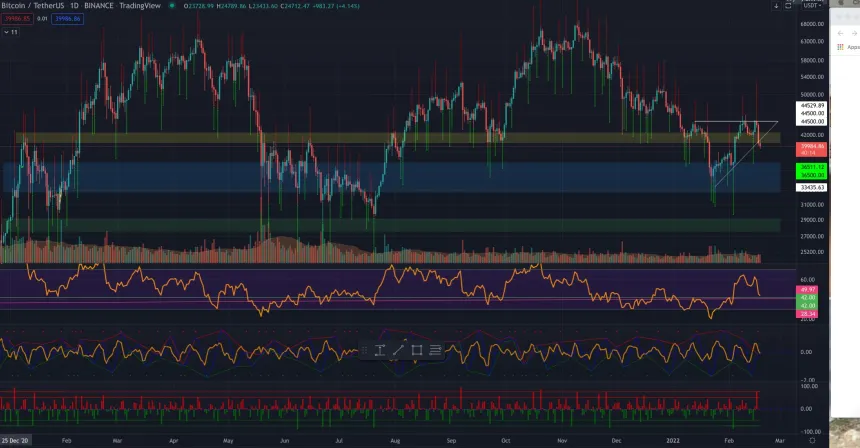860x448 pixels.
Task: Click the 33435.63 price label on scale
Action: (x=812, y=188)
